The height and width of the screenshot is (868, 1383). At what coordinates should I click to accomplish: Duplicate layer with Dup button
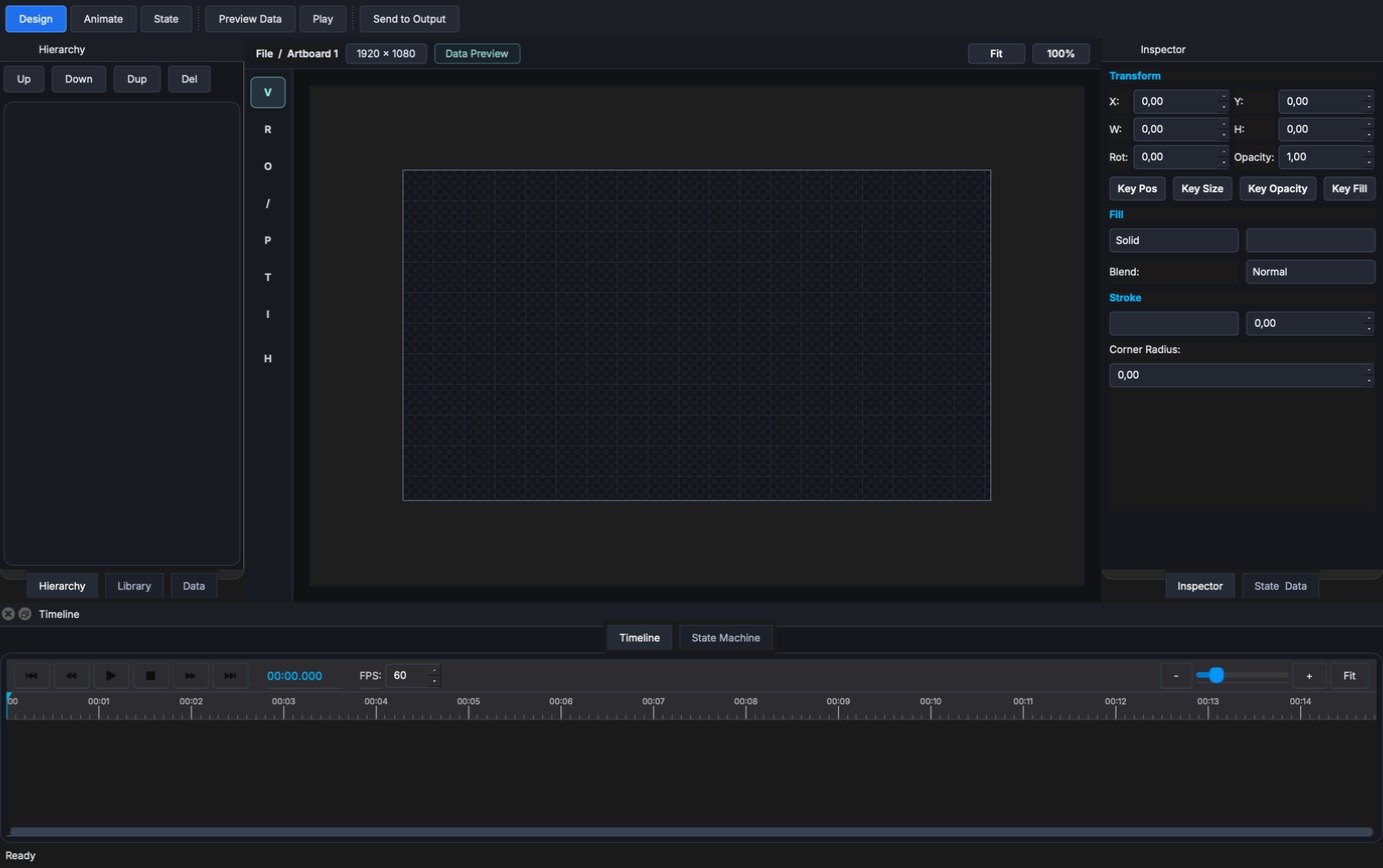137,79
